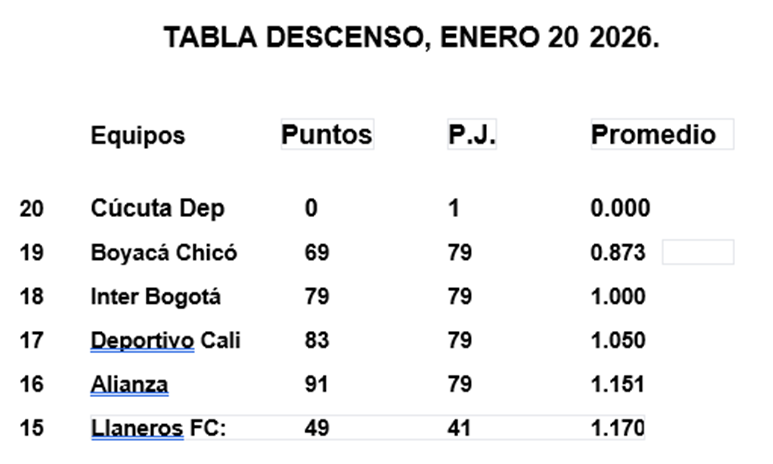The image size is (773, 464).
Task: Select the Equipos column header
Action: click(x=138, y=136)
